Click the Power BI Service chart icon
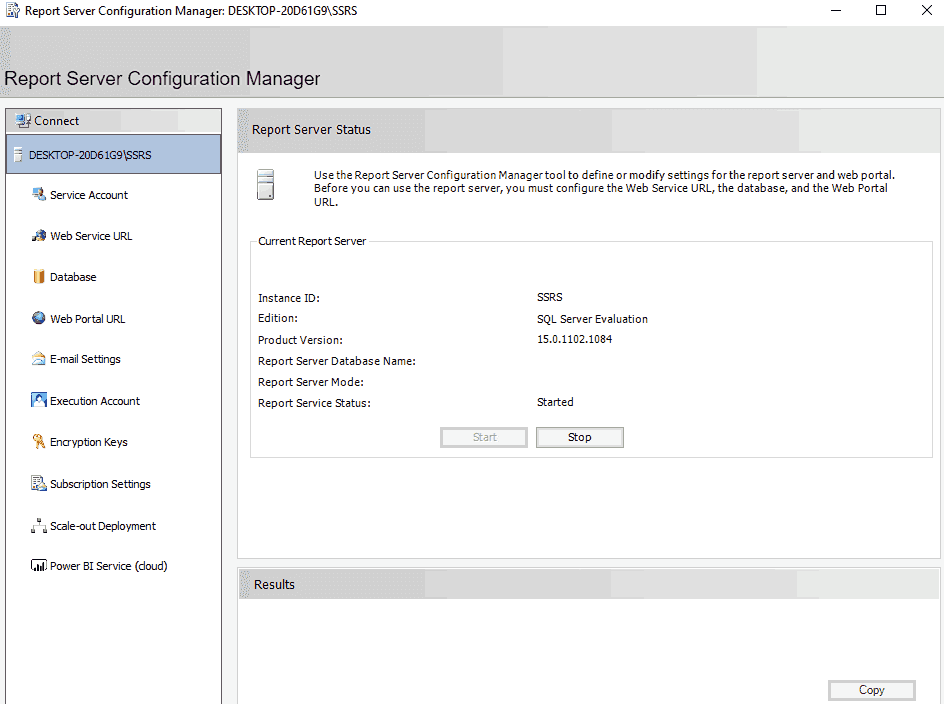This screenshot has width=944, height=704. (x=39, y=566)
